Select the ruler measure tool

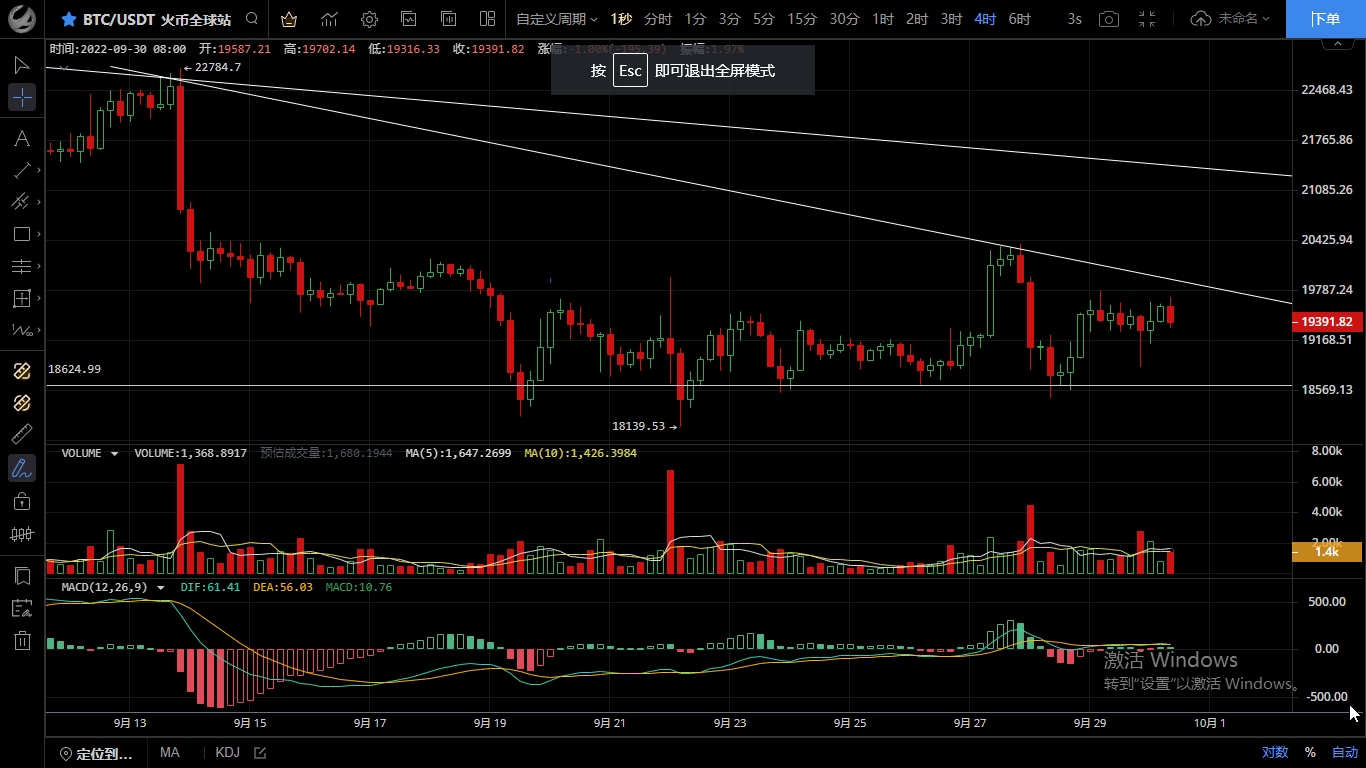22,435
